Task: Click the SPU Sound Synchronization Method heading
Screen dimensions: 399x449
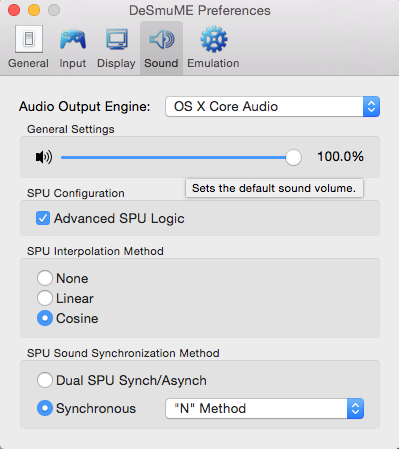Action: [123, 353]
